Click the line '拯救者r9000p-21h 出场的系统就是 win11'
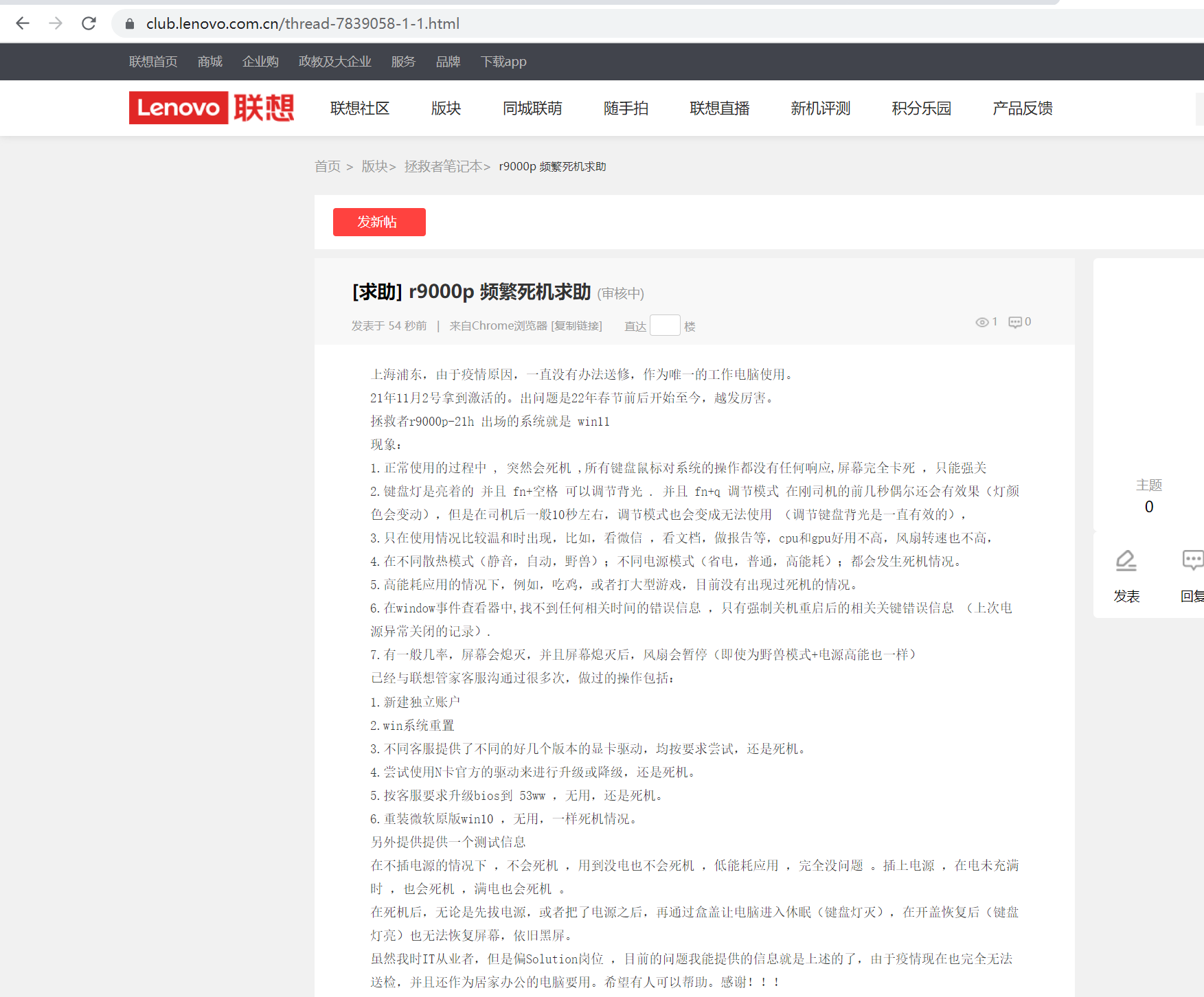 [490, 421]
